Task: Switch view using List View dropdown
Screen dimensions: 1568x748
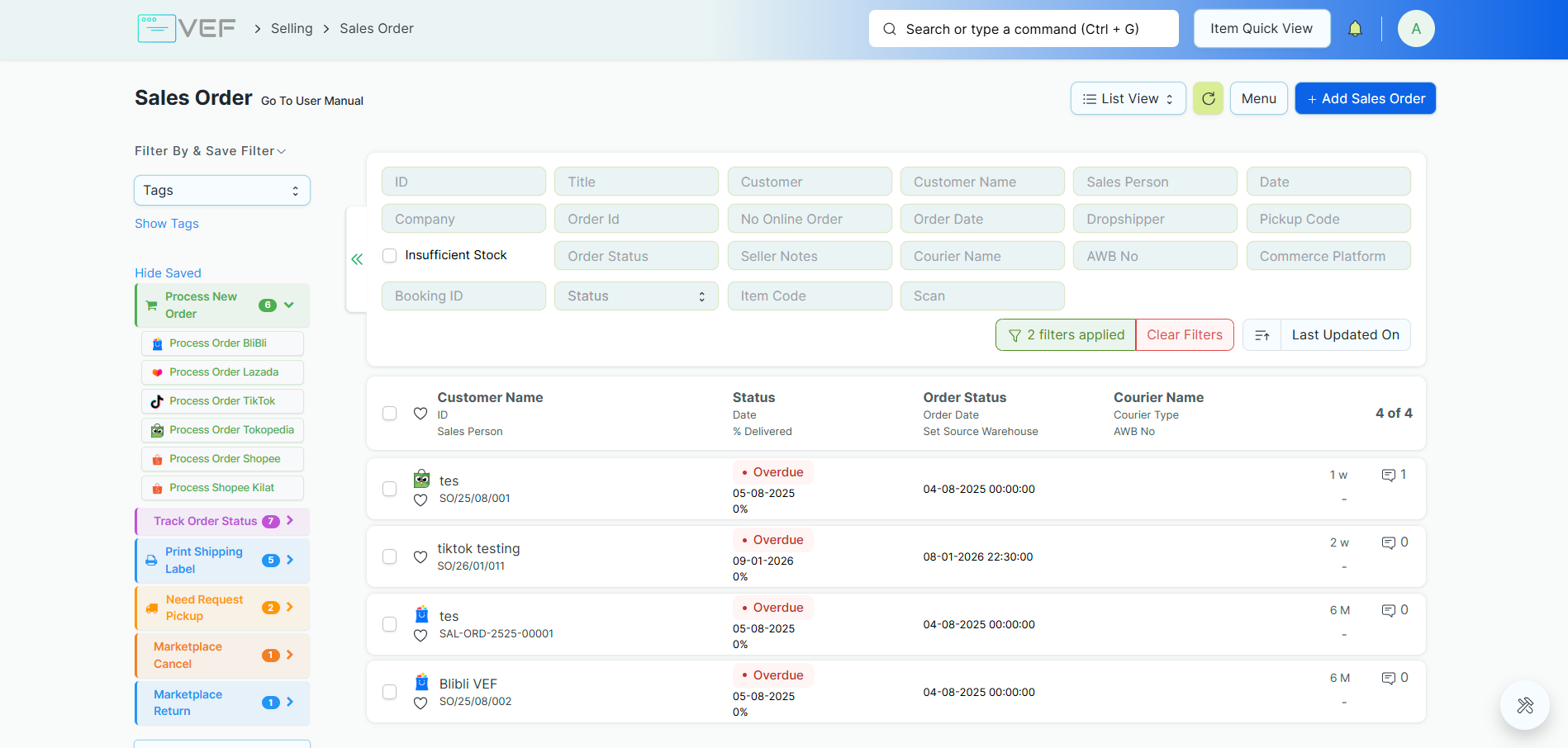Action: click(1128, 99)
